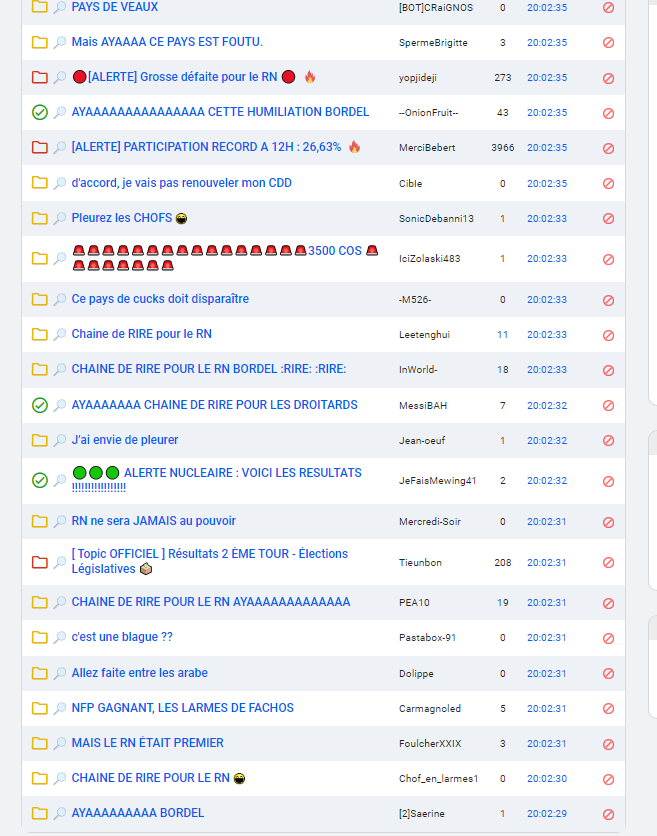Click the author name MerciBebert

427,148
